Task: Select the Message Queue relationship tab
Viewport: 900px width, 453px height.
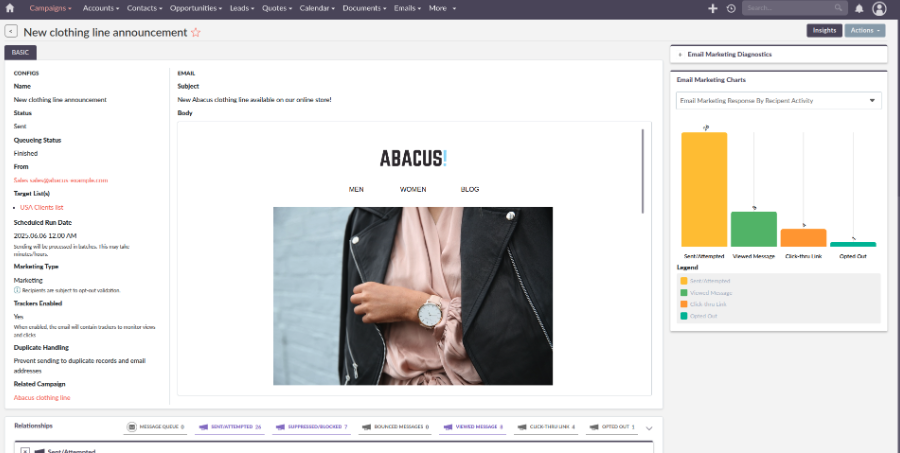Action: [x=156, y=427]
